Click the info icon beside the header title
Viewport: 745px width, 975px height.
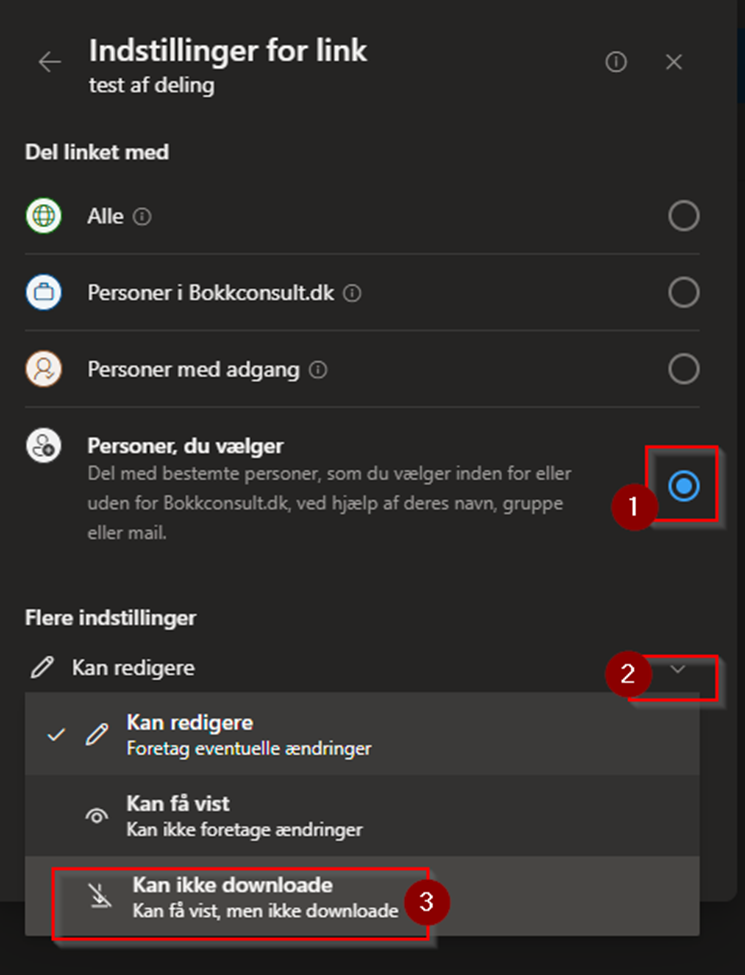pos(616,62)
